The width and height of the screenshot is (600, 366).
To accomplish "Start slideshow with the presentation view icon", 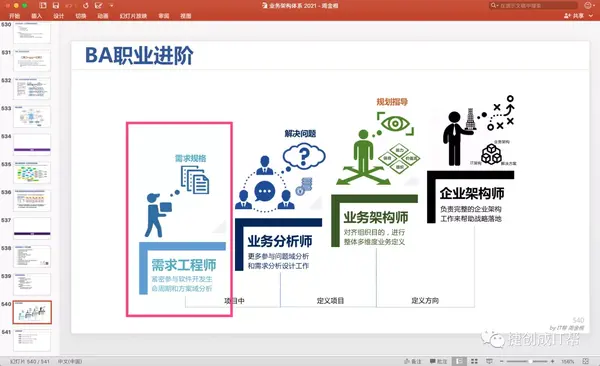I will click(489, 361).
